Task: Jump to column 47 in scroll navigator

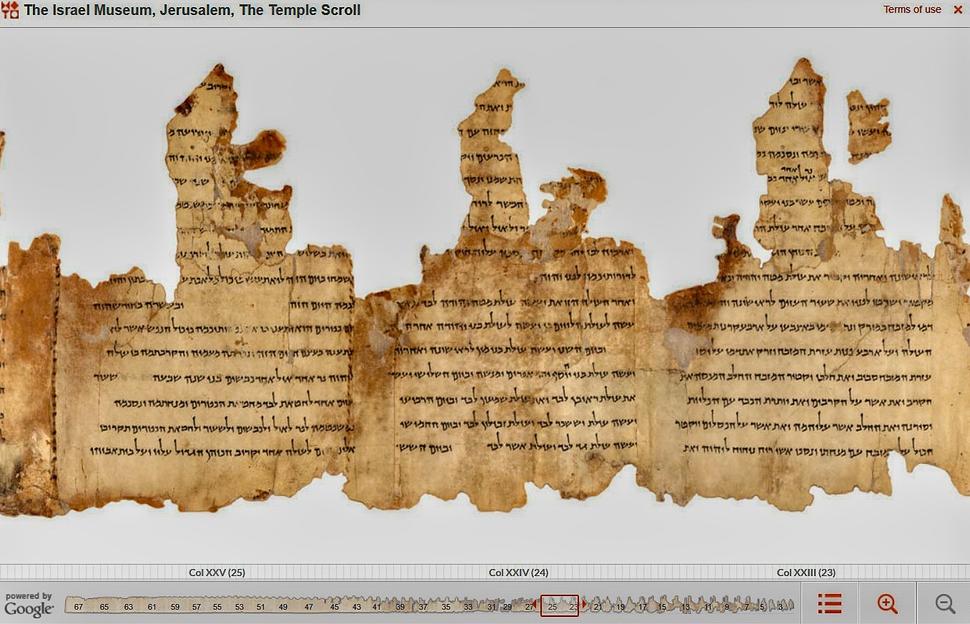Action: [309, 607]
